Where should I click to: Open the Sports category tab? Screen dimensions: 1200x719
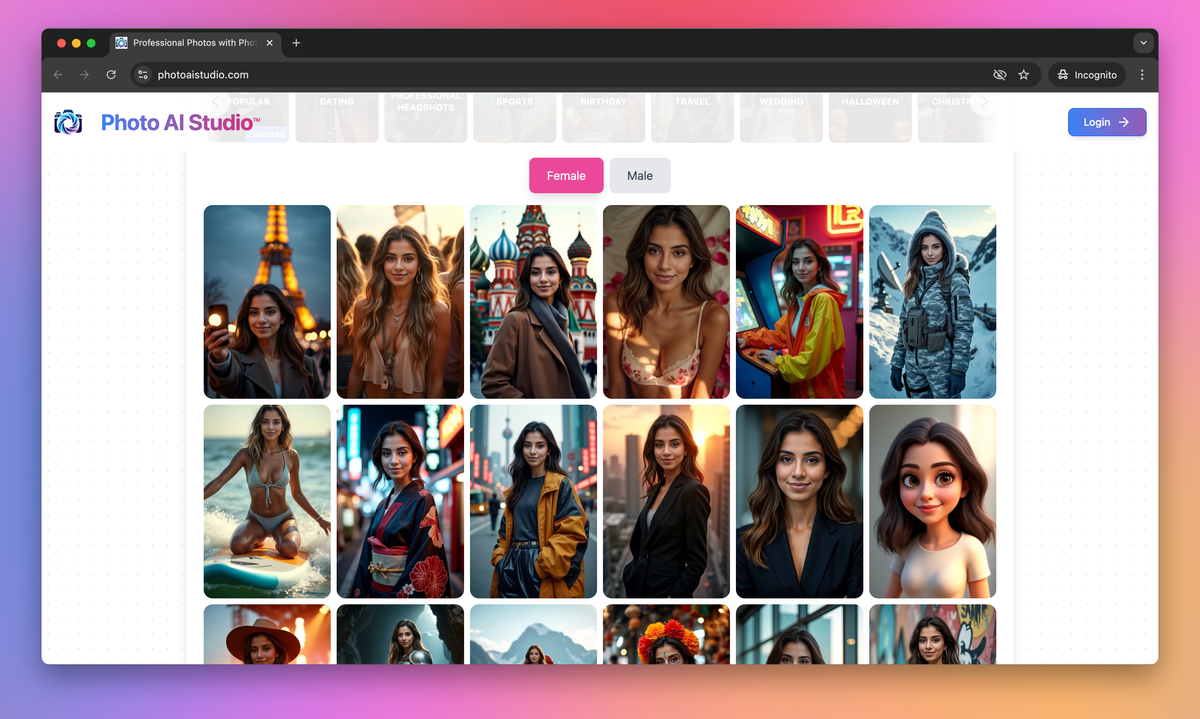pyautogui.click(x=515, y=117)
